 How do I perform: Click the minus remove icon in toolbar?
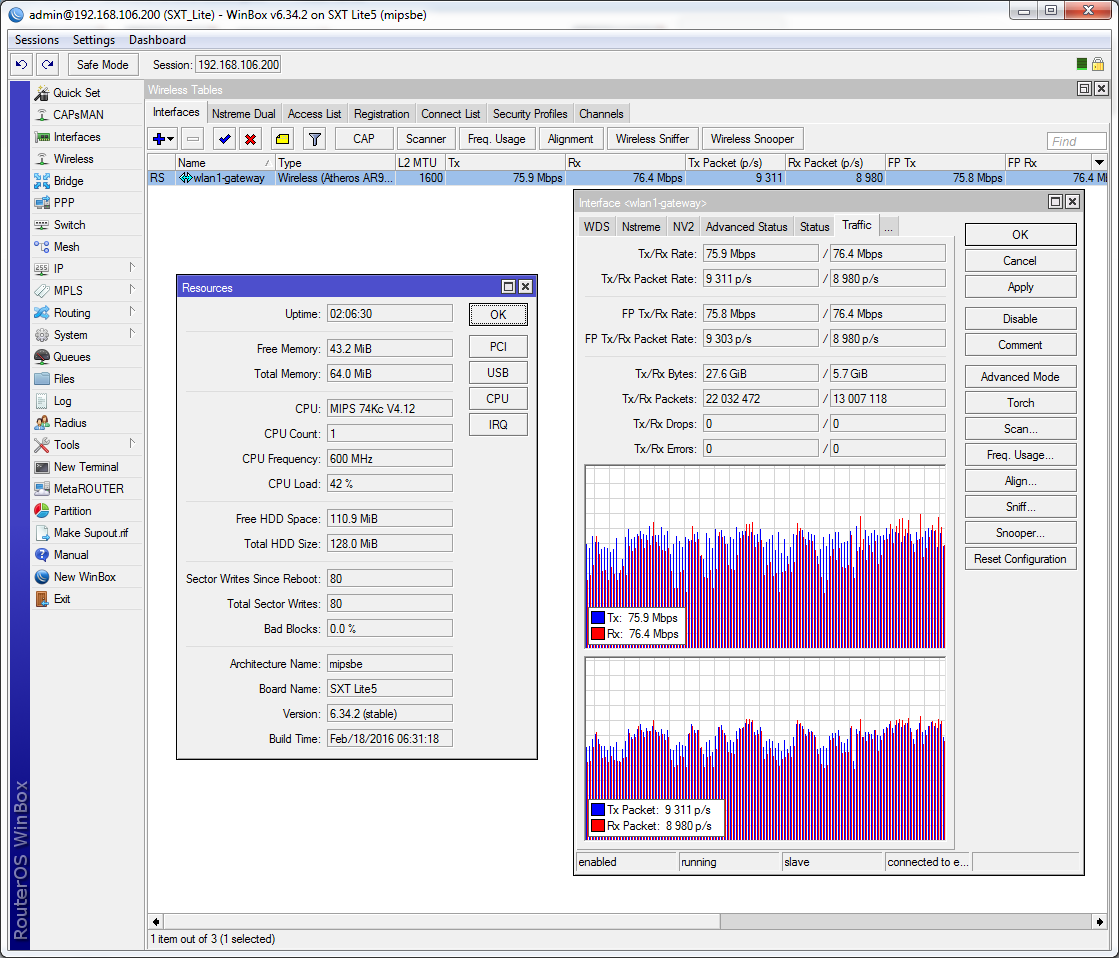point(194,139)
